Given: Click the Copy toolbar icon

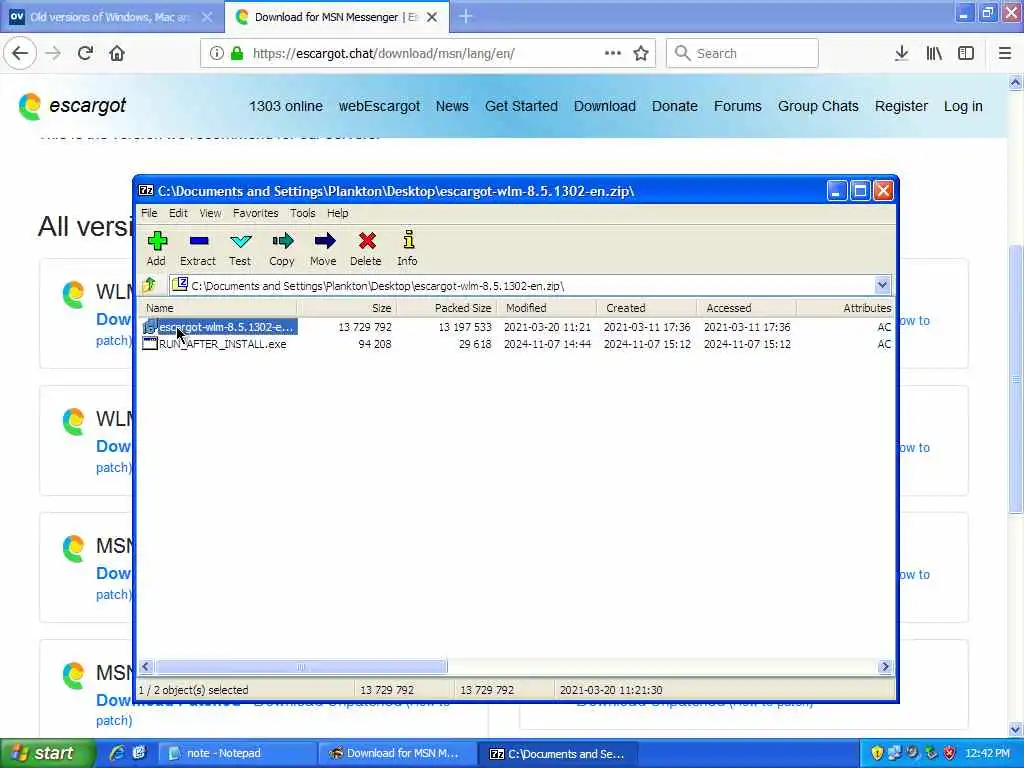Looking at the screenshot, I should [281, 249].
